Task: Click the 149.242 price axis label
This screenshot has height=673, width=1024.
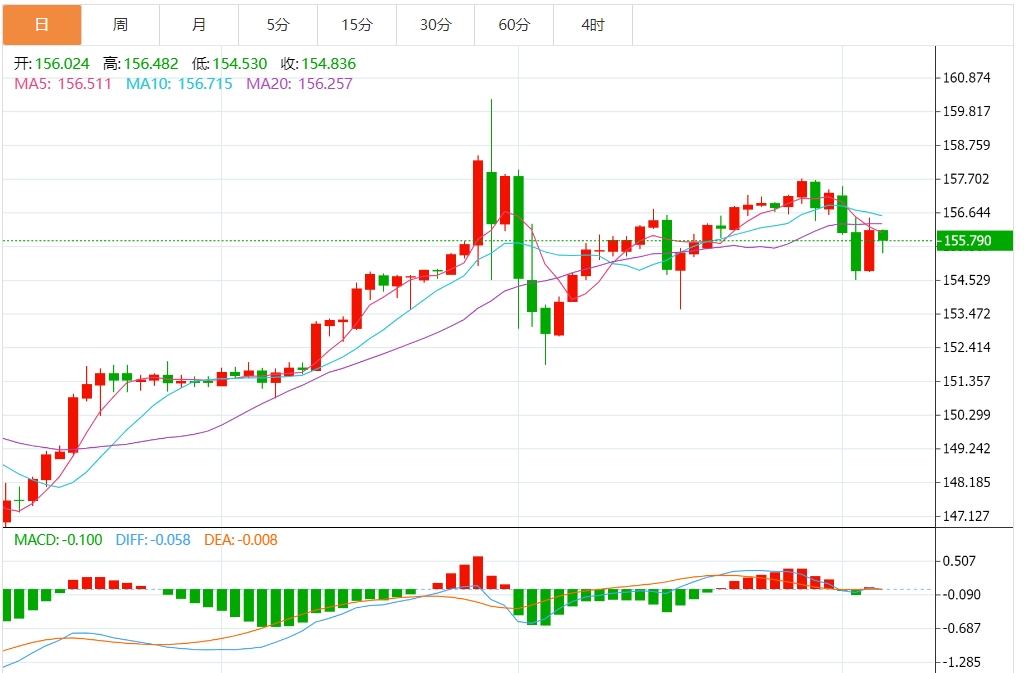Action: (x=967, y=448)
